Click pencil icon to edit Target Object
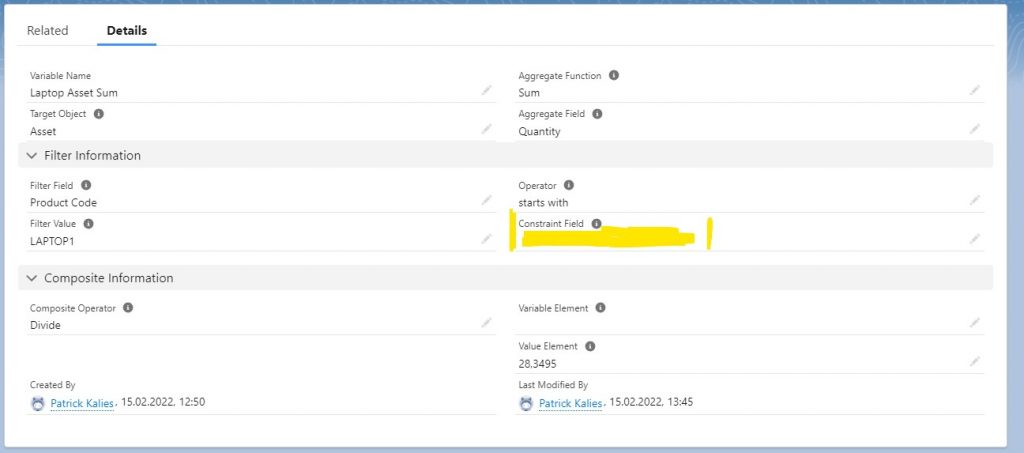Viewport: 1024px width, 453px height. tap(486, 129)
